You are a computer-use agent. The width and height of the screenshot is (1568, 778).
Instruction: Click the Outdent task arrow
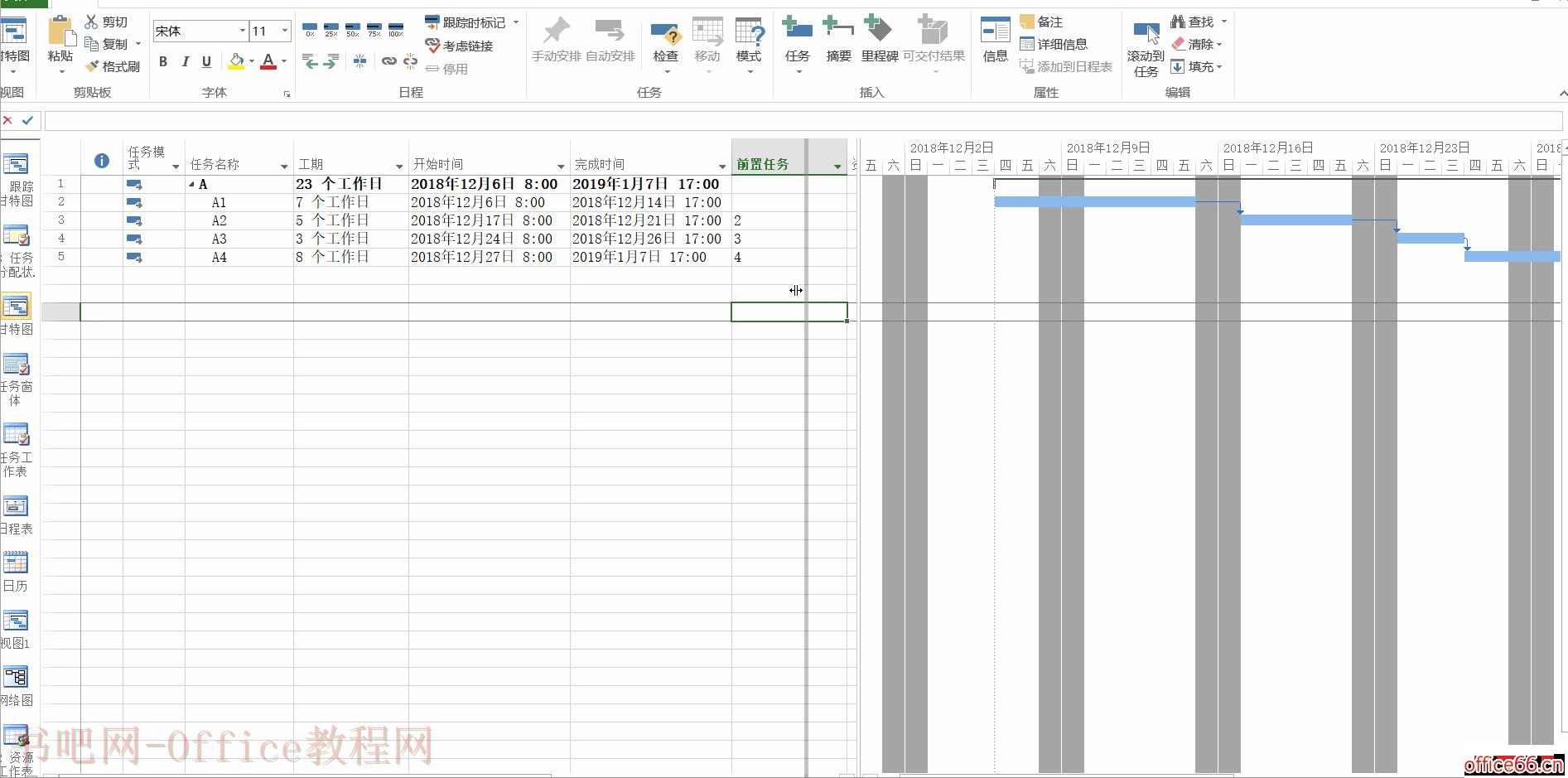pyautogui.click(x=310, y=60)
